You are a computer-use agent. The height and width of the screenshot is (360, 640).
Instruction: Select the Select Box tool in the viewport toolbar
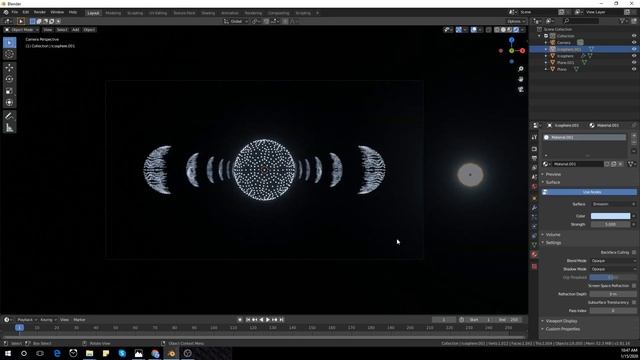click(9, 43)
